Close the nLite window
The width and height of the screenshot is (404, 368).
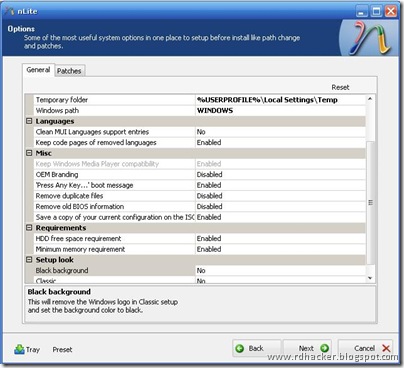click(x=391, y=11)
